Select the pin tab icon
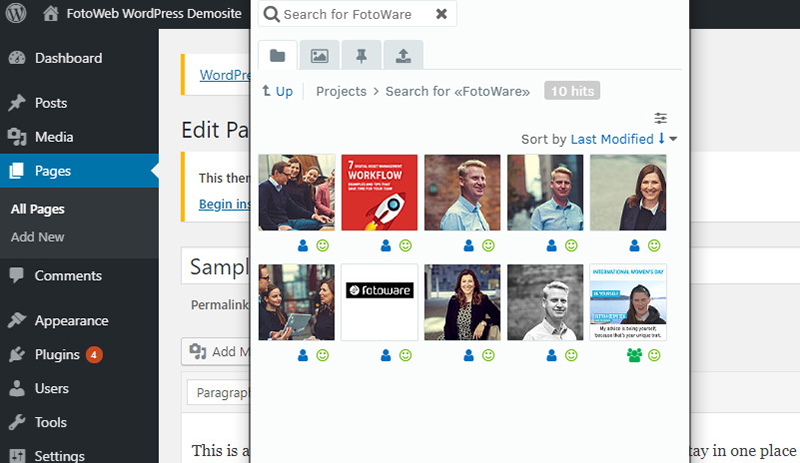Viewport: 800px width, 463px height. pos(361,55)
